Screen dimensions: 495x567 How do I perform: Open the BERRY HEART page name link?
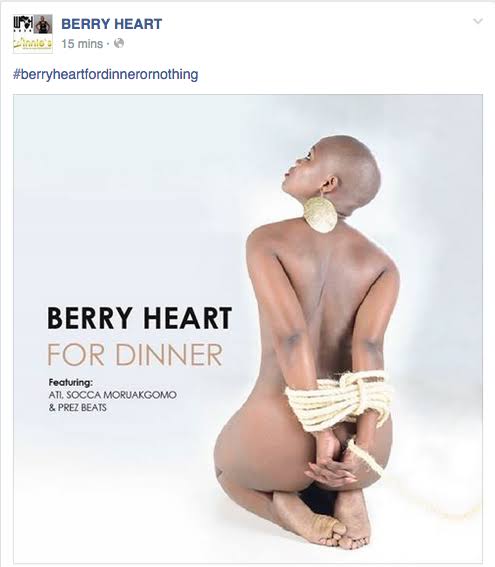point(112,24)
